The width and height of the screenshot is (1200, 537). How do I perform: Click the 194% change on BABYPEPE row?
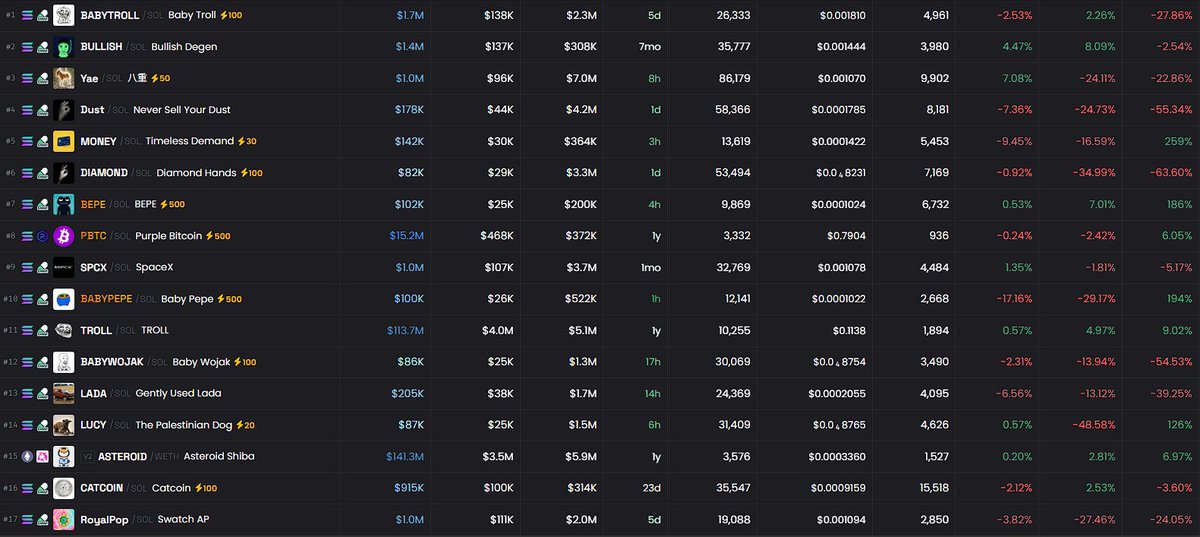(1178, 299)
